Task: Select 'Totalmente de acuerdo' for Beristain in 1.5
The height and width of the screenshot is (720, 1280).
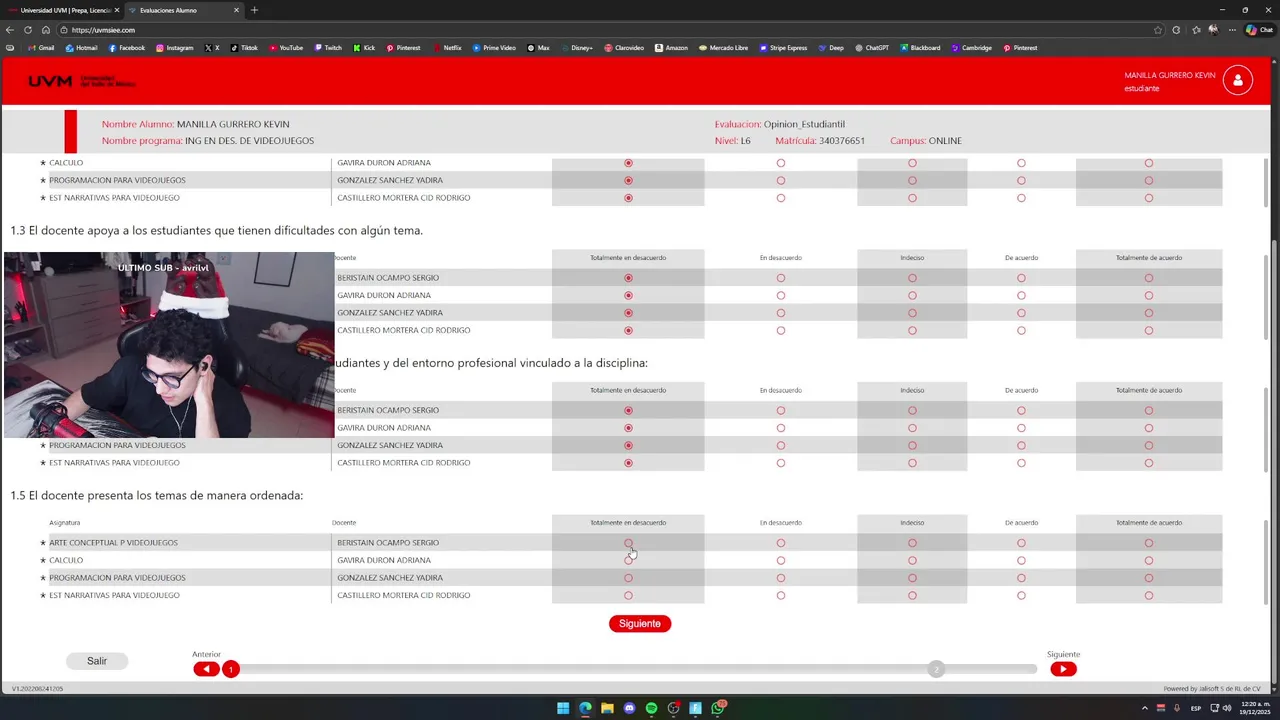Action: [x=1149, y=543]
